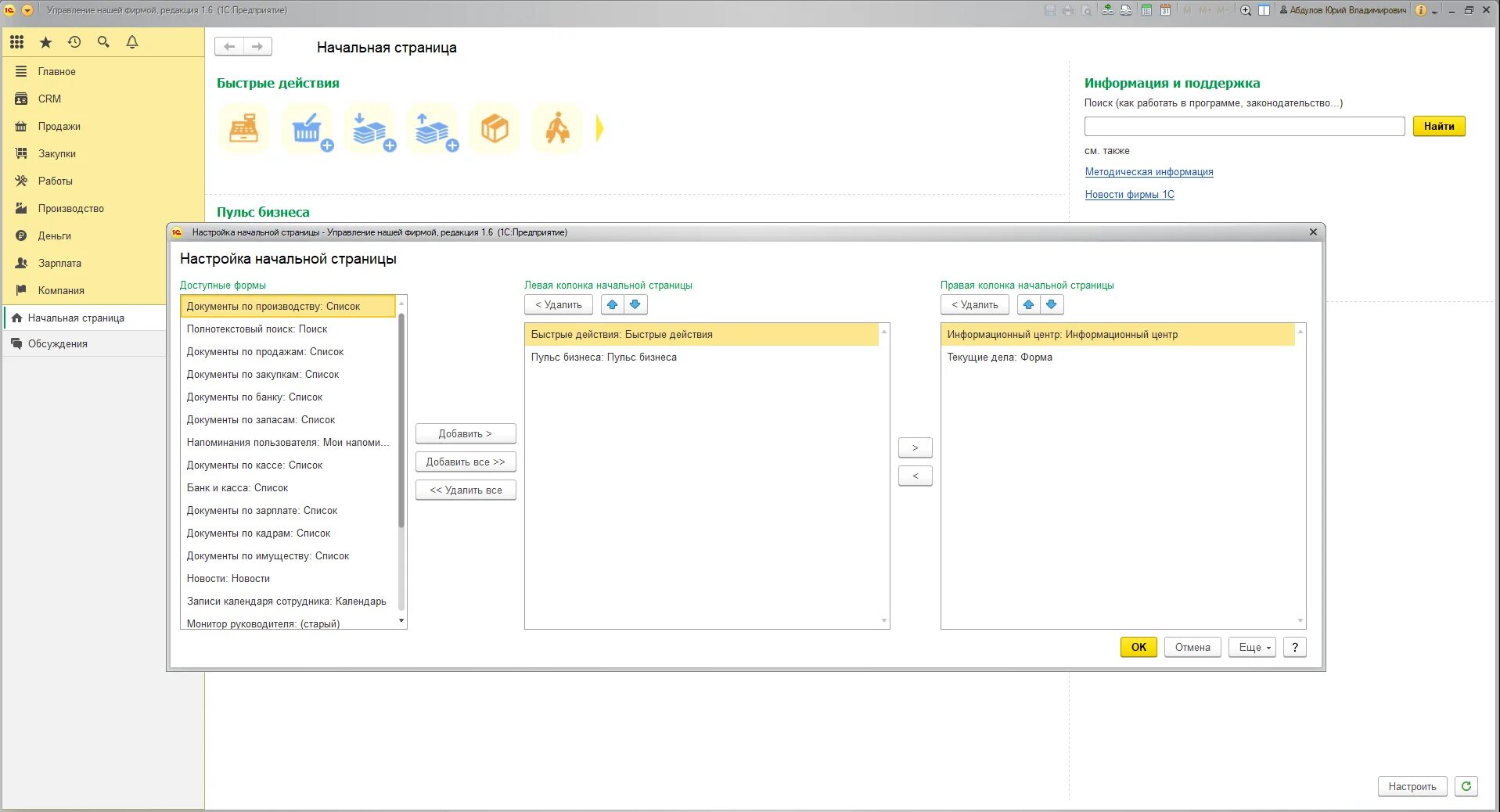Image resolution: width=1500 pixels, height=812 pixels.
Task: Move selected form to left column with < button
Action: [915, 476]
